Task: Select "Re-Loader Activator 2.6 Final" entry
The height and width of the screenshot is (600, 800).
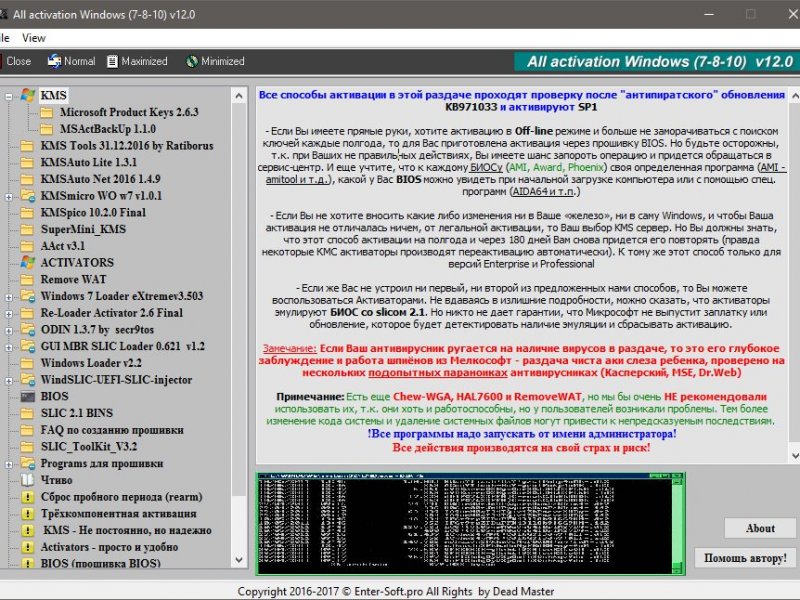Action: click(x=112, y=313)
